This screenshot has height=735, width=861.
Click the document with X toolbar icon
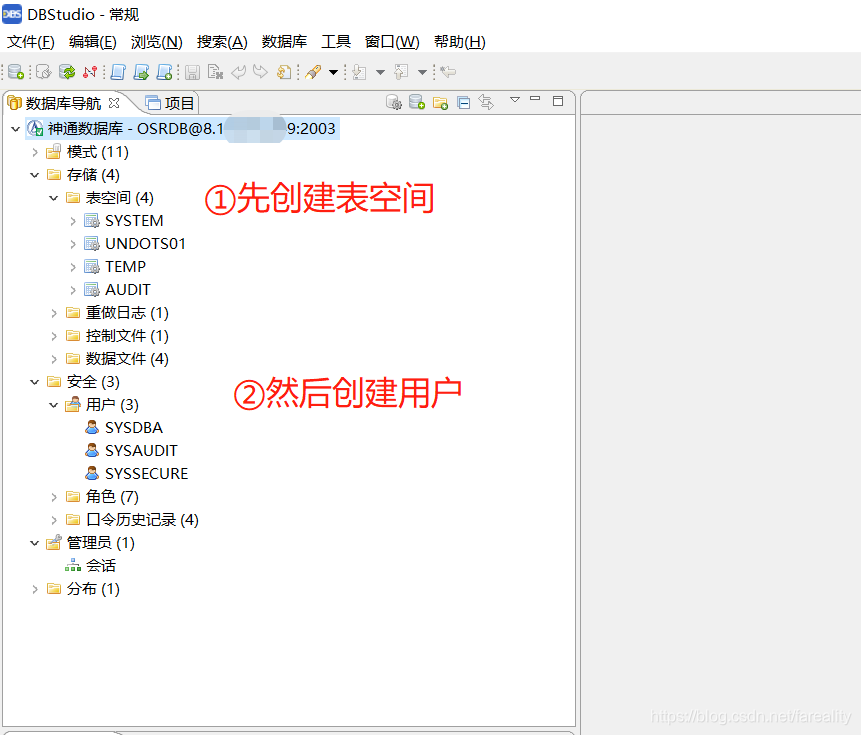point(215,72)
